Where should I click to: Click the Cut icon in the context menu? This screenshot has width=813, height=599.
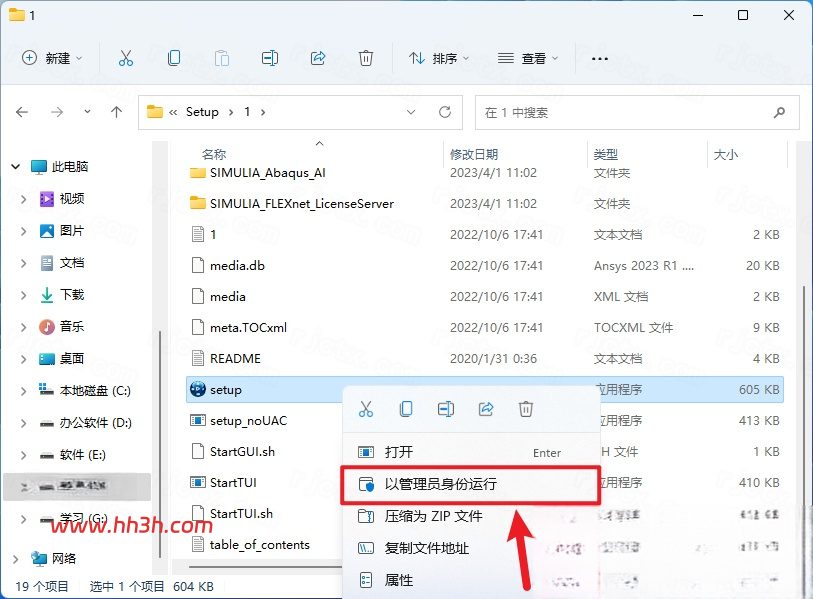[x=366, y=409]
